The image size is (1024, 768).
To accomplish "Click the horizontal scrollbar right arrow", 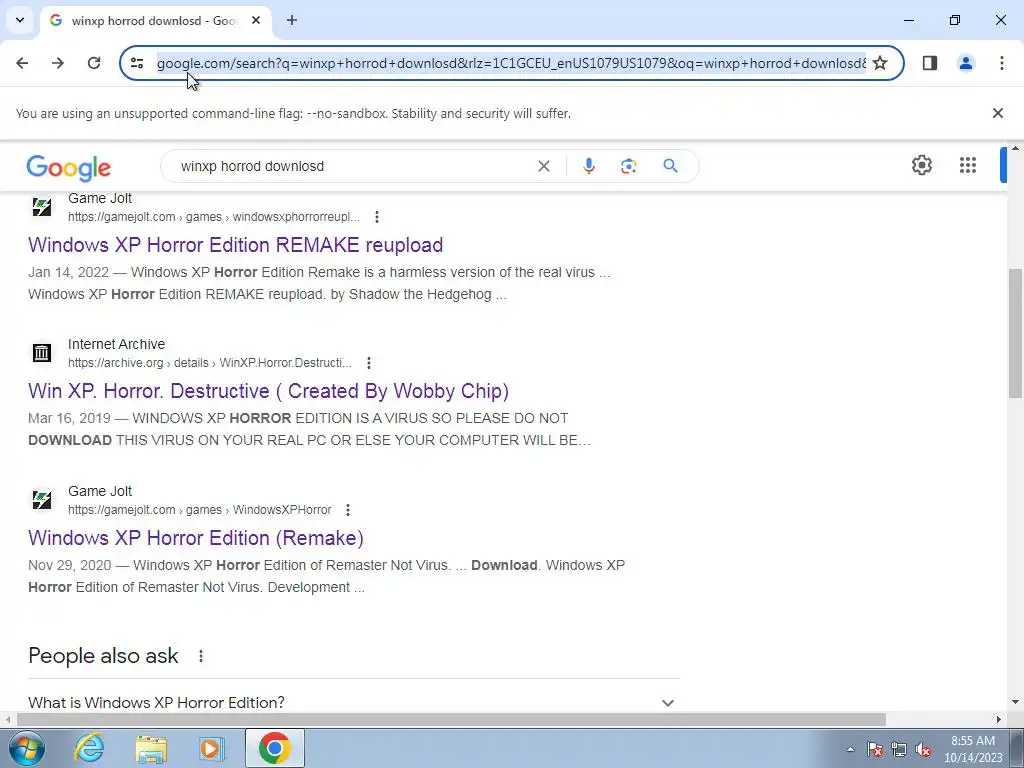I will [999, 720].
